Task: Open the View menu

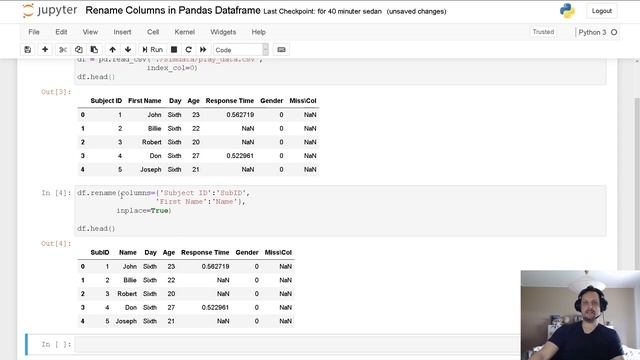Action: point(90,32)
